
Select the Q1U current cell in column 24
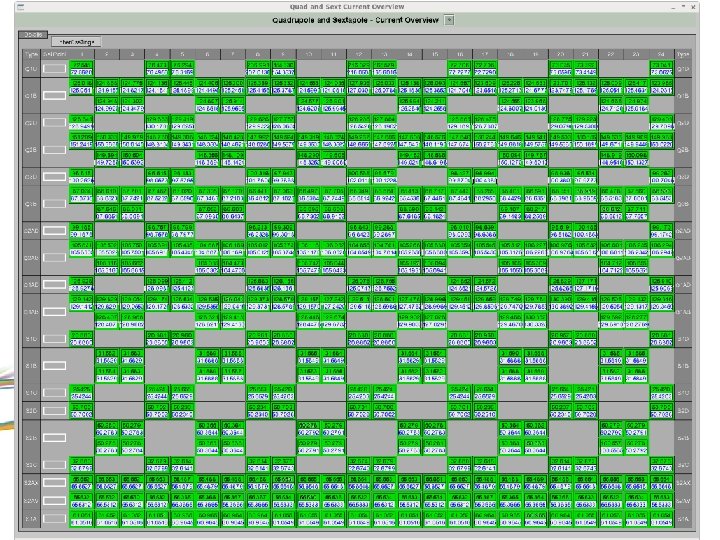pyautogui.click(x=662, y=68)
